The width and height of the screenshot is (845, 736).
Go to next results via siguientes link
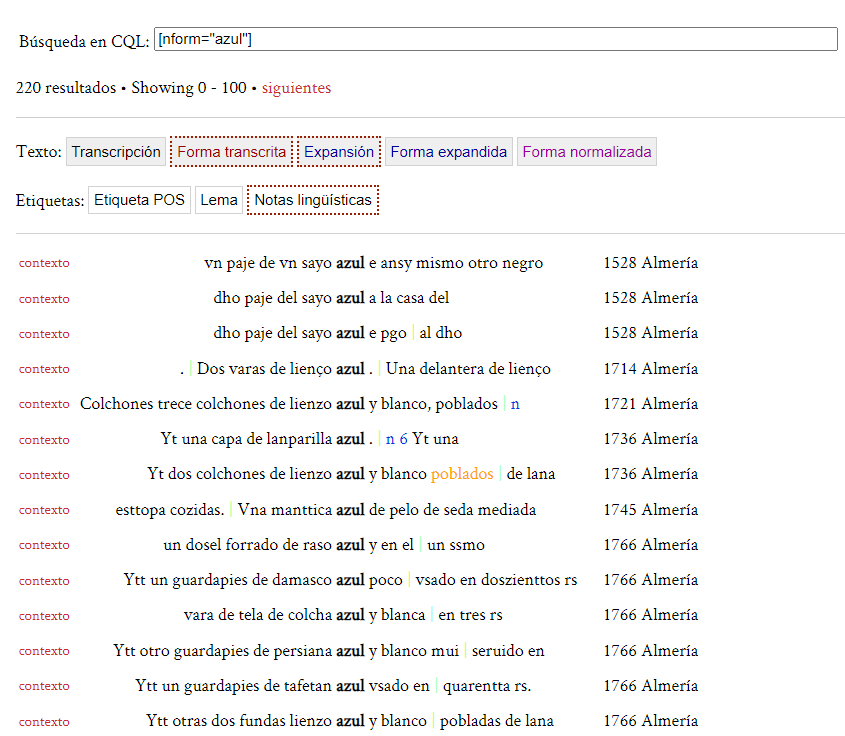point(296,88)
